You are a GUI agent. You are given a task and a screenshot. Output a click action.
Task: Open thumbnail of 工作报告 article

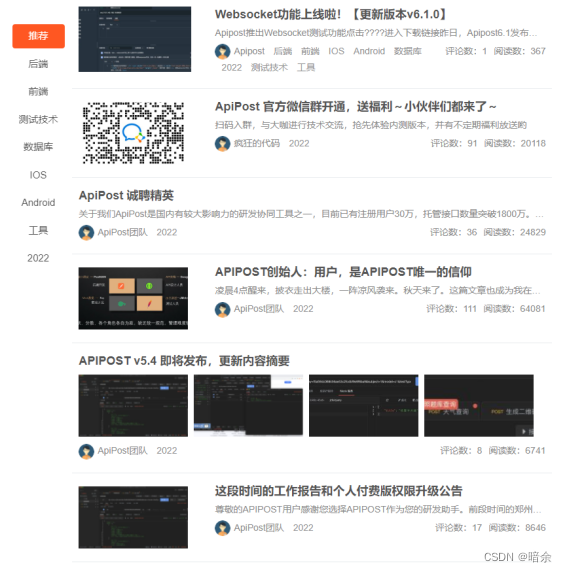tap(133, 517)
